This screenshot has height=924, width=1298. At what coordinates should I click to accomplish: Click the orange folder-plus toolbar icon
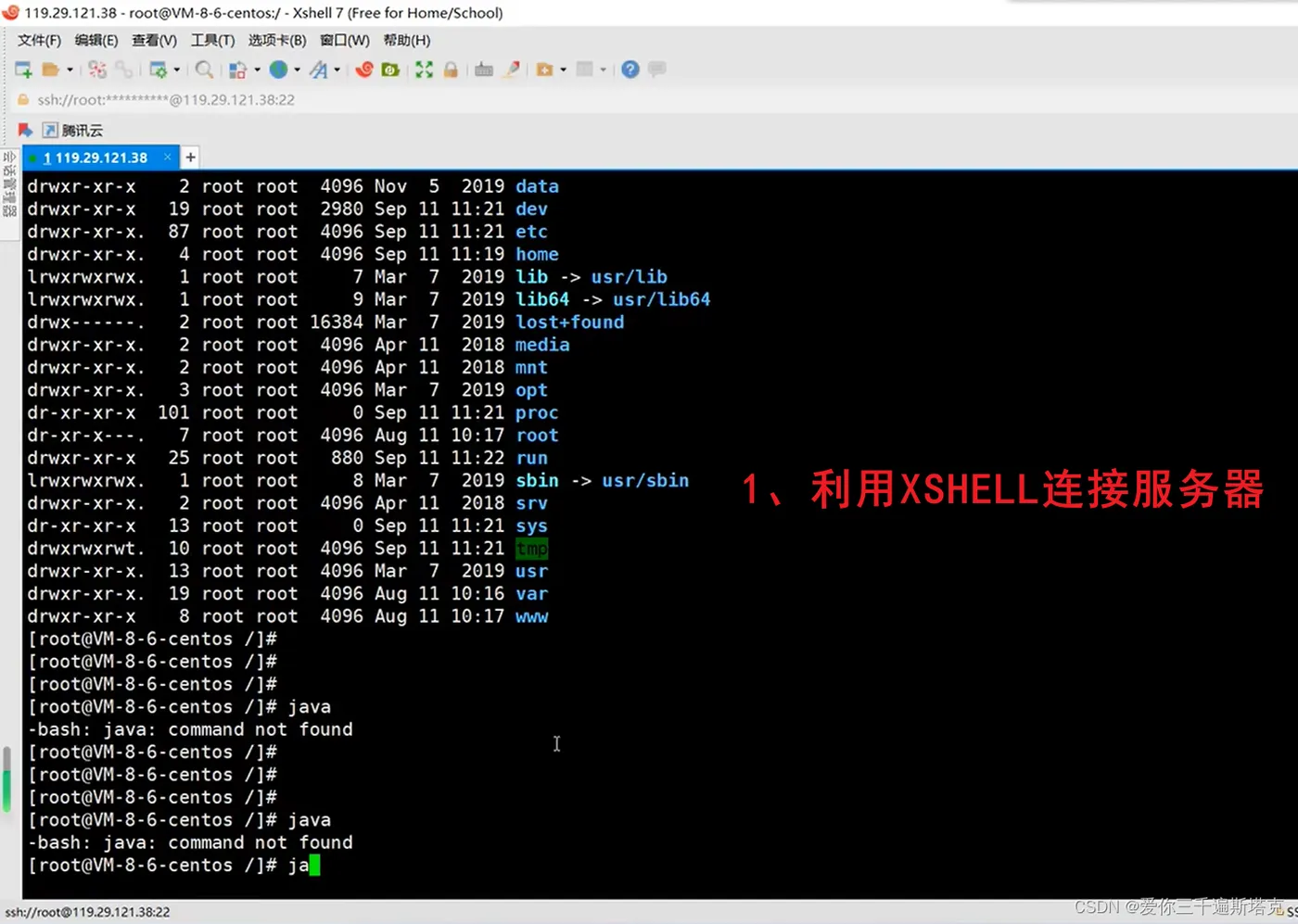tap(545, 70)
